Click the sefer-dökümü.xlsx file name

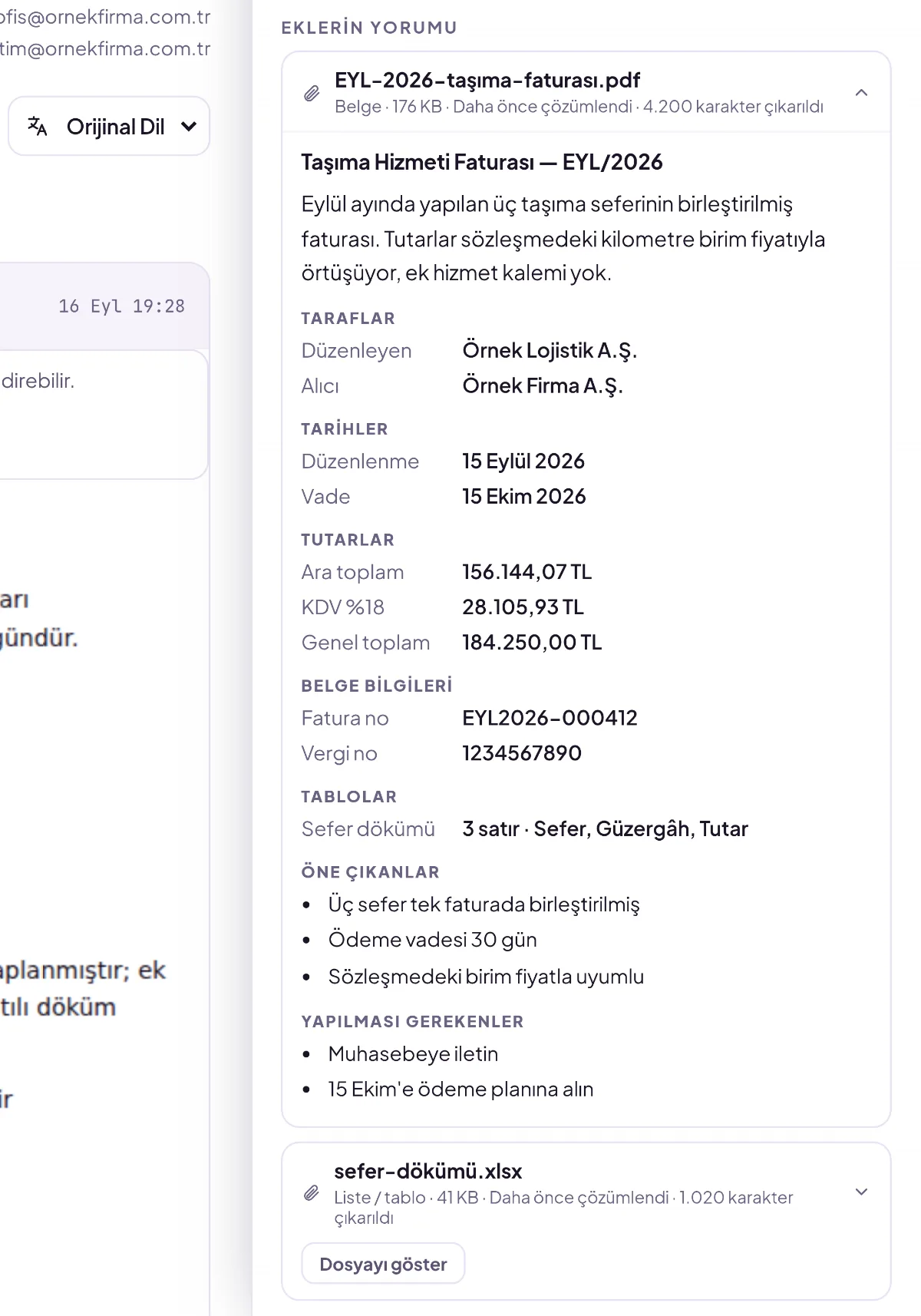428,1171
